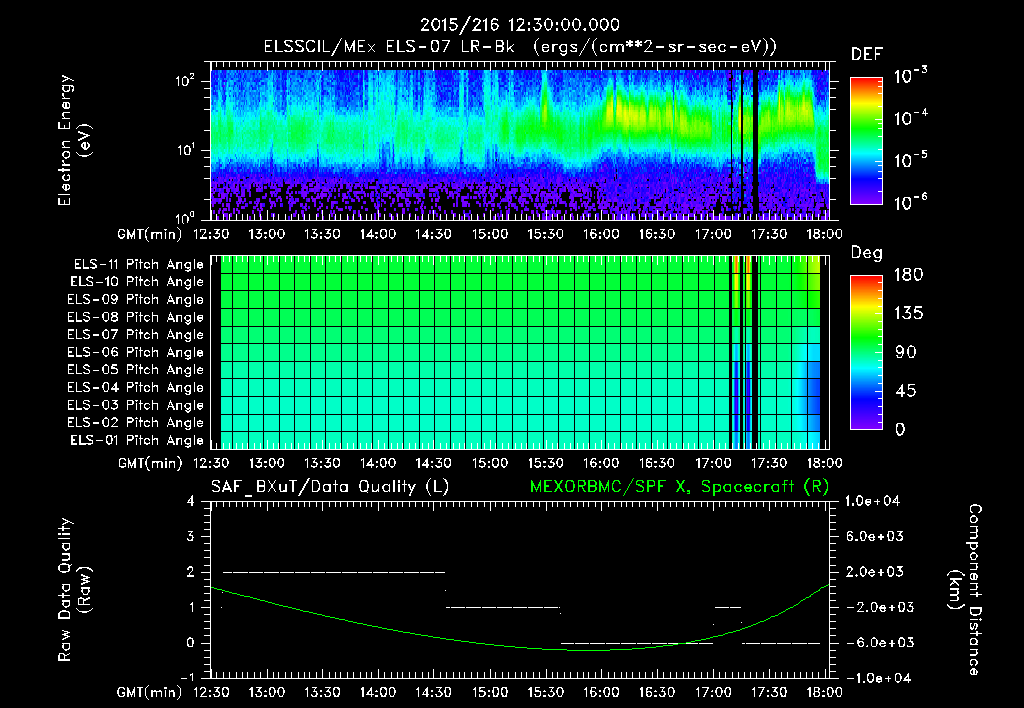This screenshot has width=1024, height=708.
Task: Click the 180 value on Deg scale
Action: click(908, 274)
